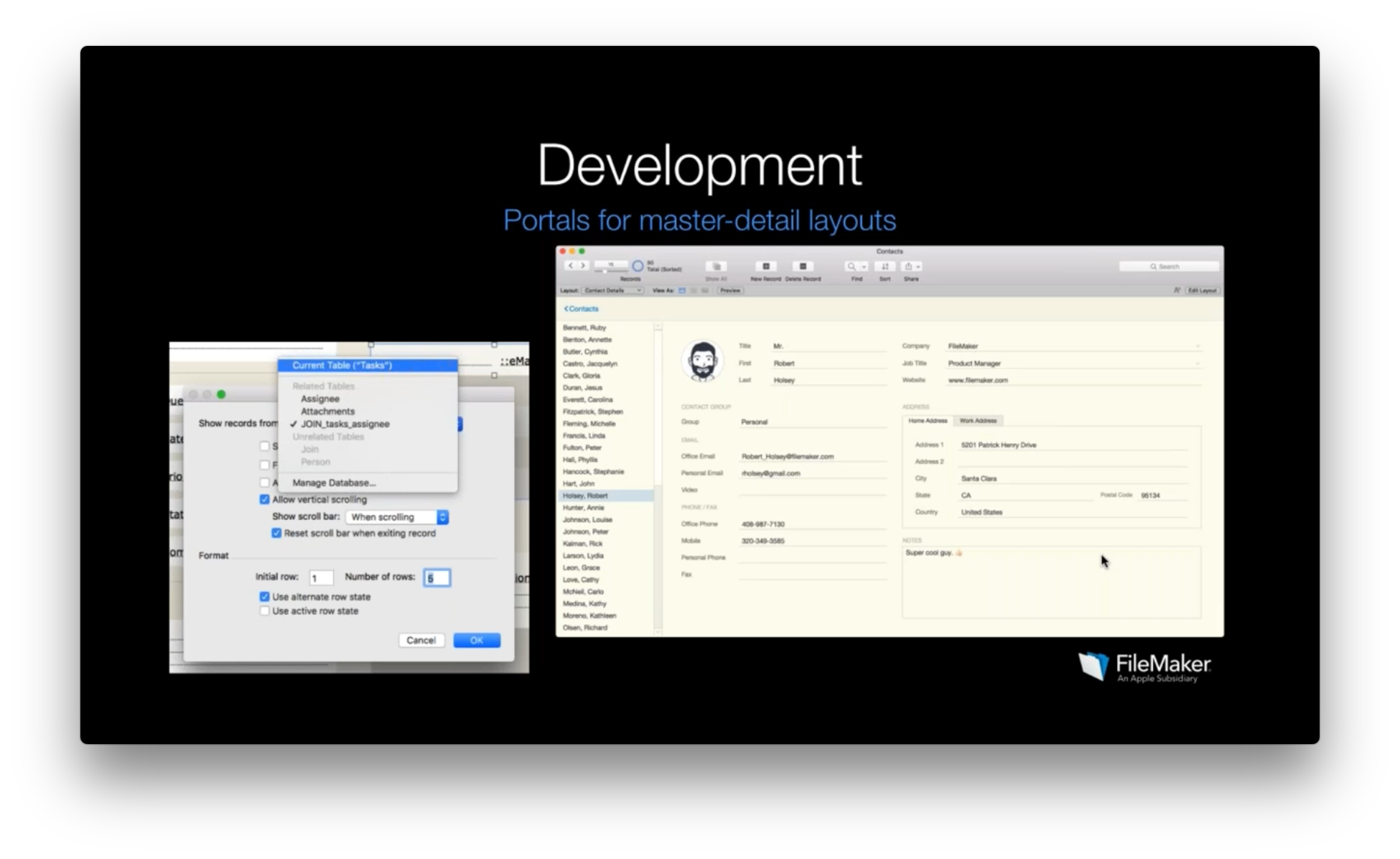The height and width of the screenshot is (859, 1400).
Task: Switch to the Work Address tab
Action: 978,421
